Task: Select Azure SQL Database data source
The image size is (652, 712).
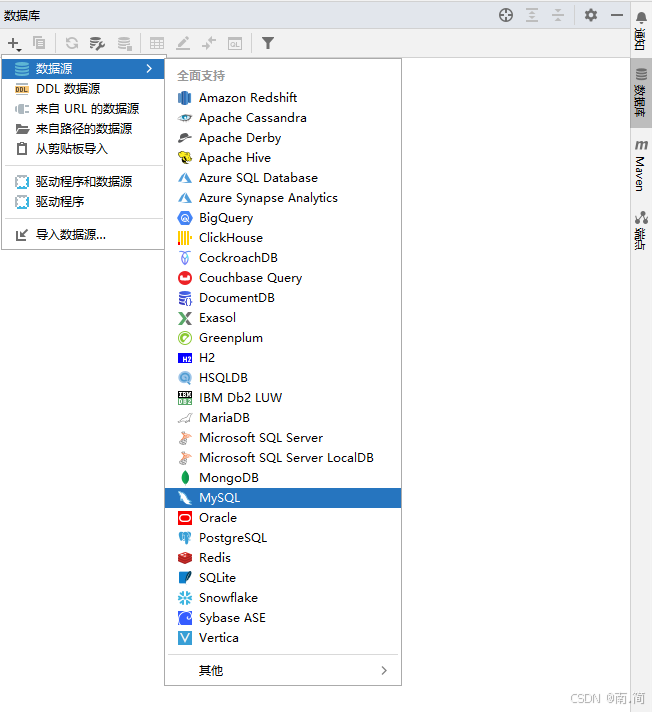Action: pyautogui.click(x=283, y=178)
